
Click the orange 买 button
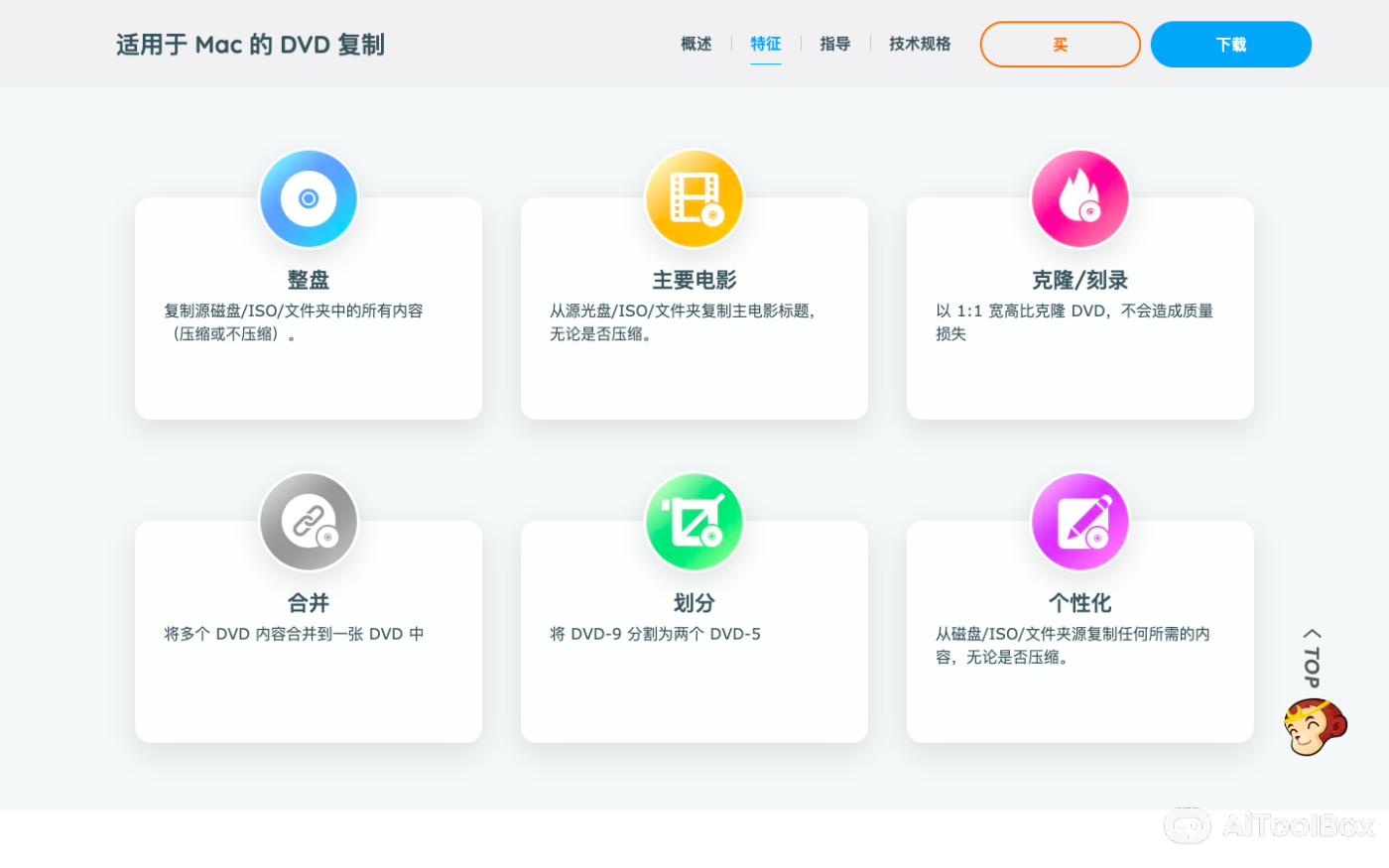[1060, 44]
